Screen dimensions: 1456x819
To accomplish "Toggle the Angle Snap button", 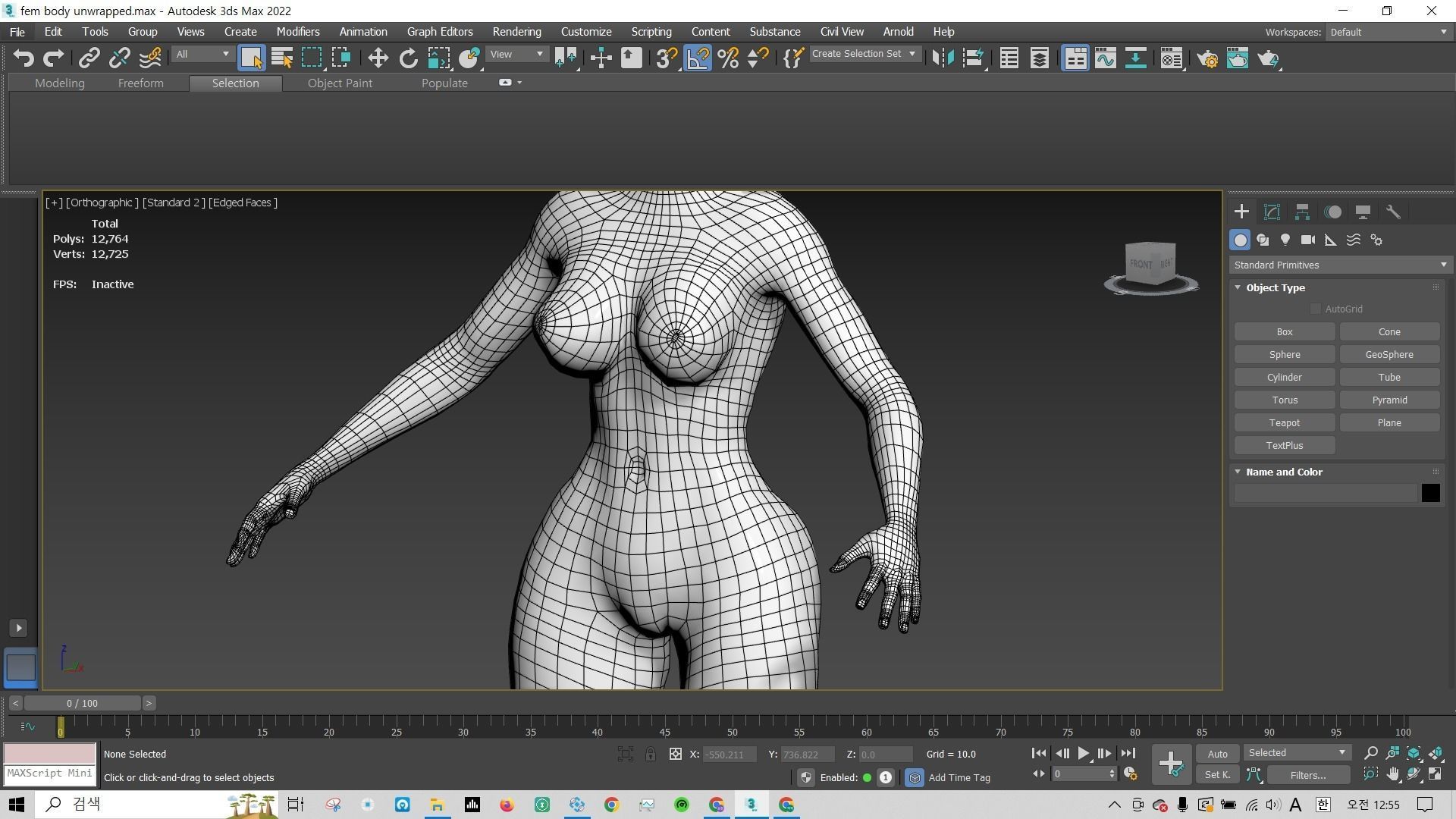I will click(x=698, y=58).
